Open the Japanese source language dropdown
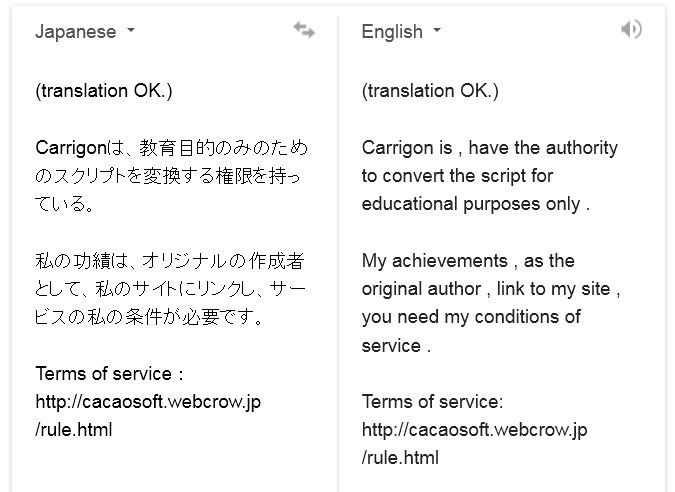 84,31
